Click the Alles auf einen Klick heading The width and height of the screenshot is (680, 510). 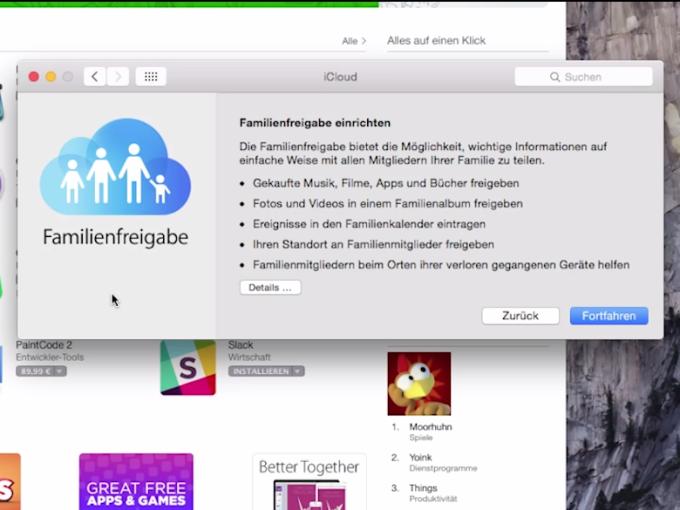436,40
